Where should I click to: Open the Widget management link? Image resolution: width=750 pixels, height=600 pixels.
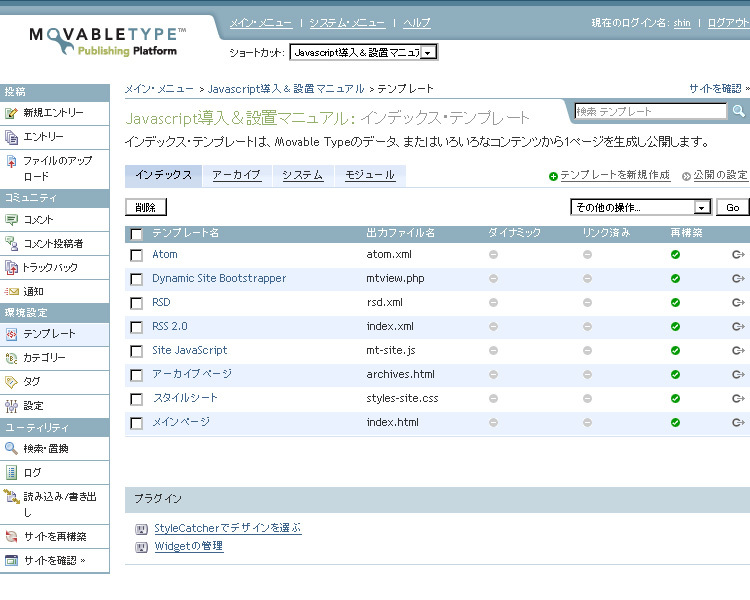tap(189, 546)
